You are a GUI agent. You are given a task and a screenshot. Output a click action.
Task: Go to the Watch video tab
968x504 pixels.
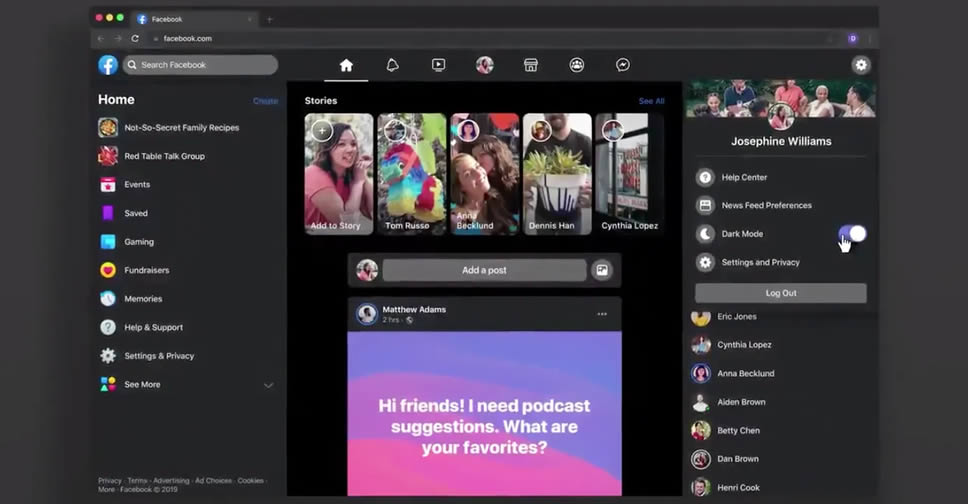pos(438,65)
